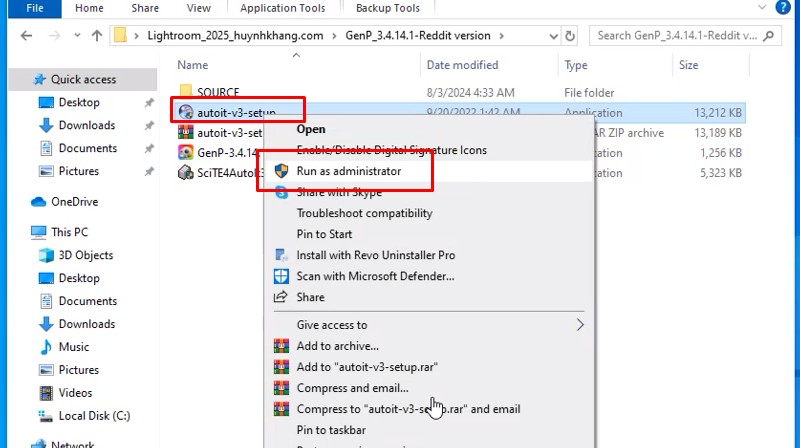Click the Refresh icon next to address bar

571,36
